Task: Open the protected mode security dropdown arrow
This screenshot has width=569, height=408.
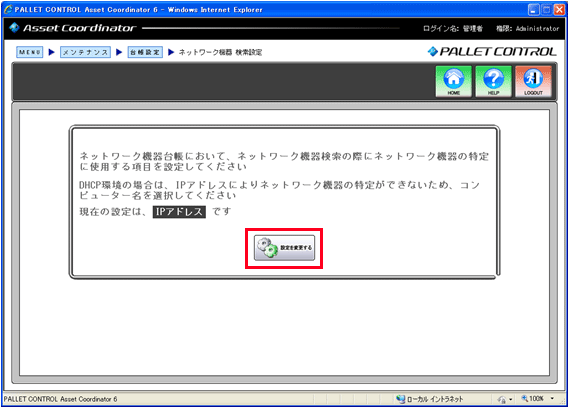Action: pos(511,399)
